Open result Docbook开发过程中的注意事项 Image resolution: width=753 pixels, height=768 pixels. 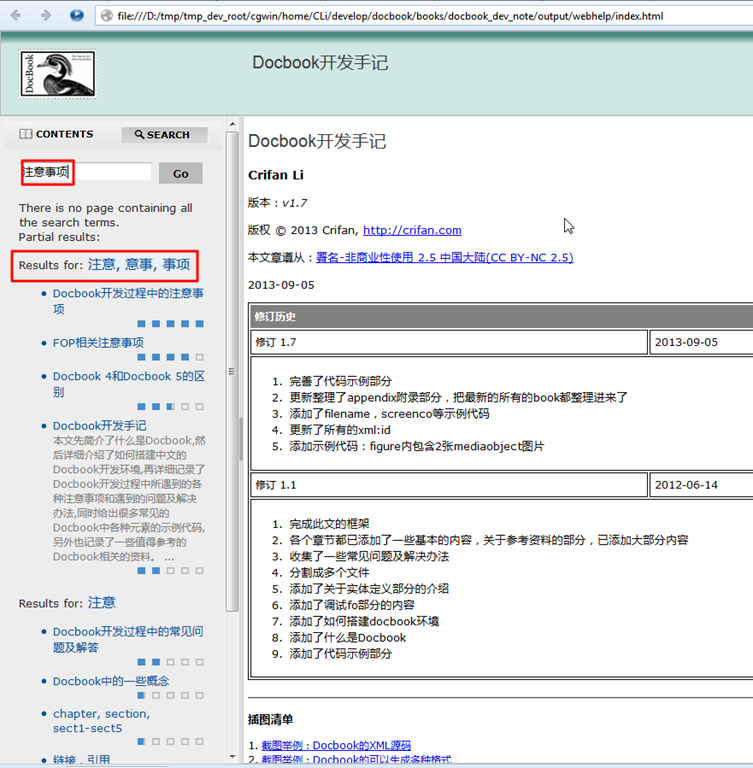(128, 301)
